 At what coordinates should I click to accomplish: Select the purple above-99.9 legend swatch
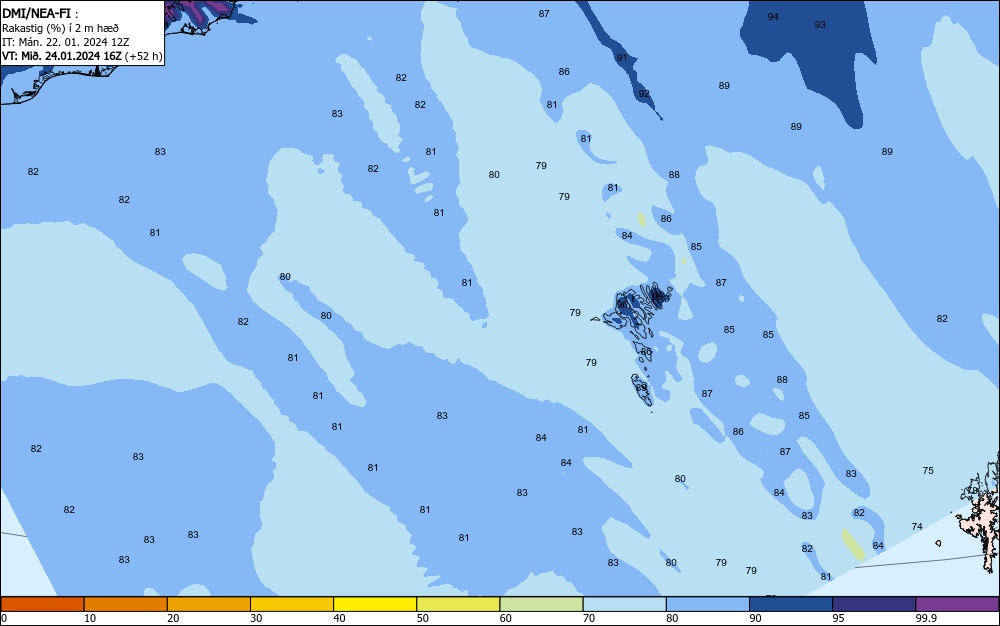(957, 604)
